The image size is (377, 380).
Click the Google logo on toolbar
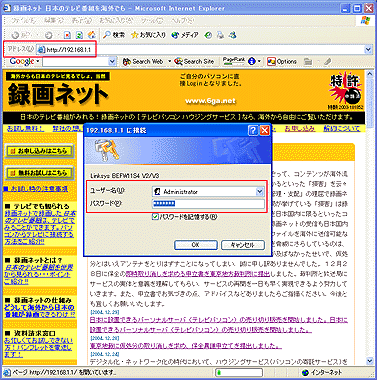22,61
